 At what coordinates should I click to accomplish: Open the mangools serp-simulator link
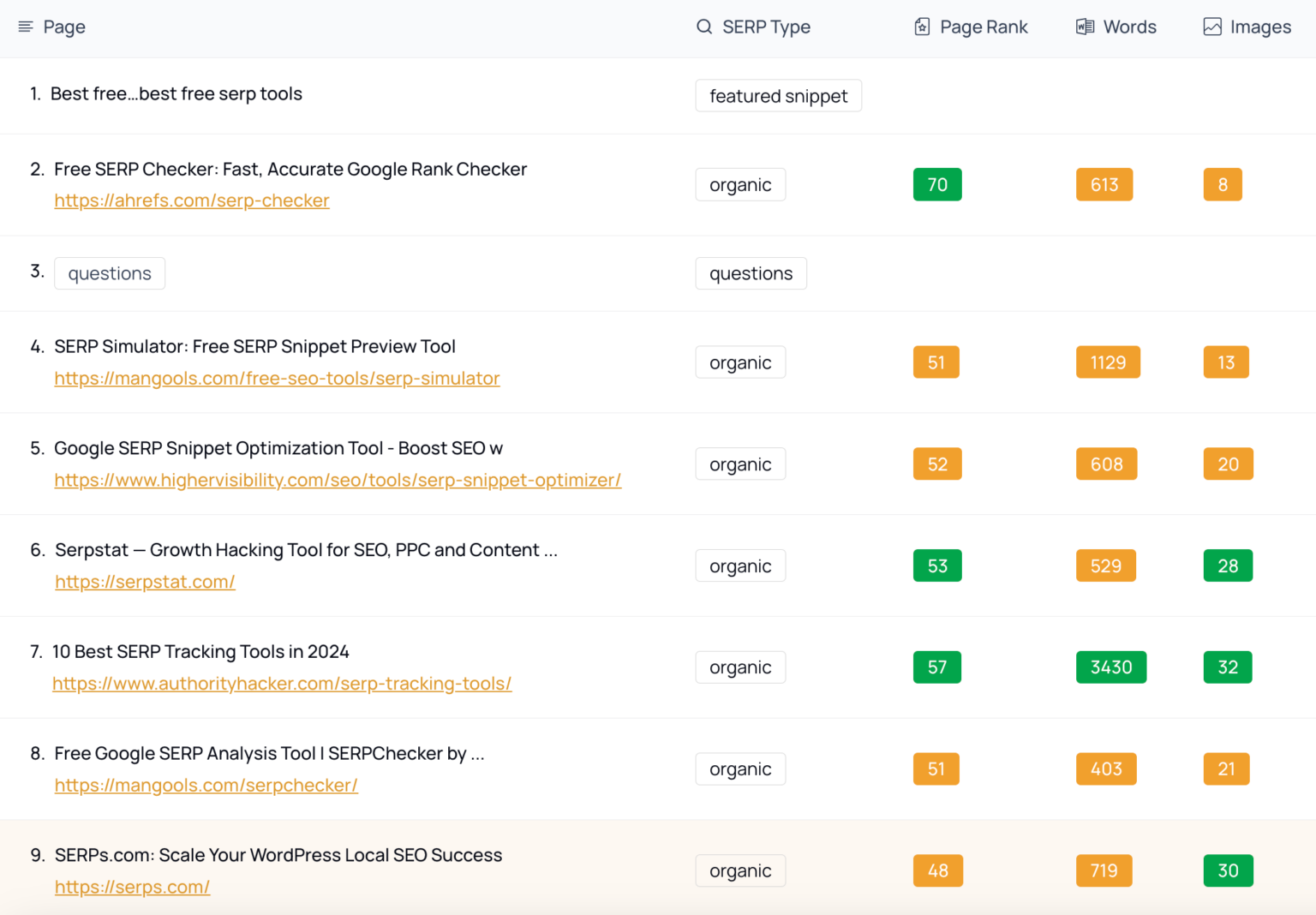[x=277, y=379]
